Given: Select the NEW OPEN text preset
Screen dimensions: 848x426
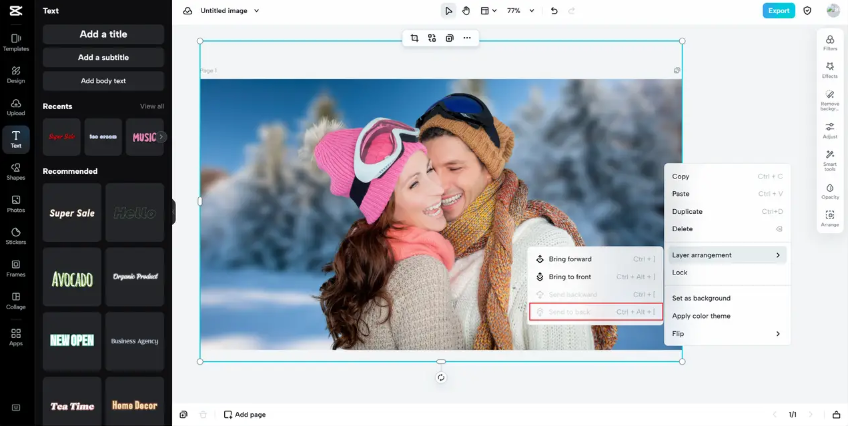Looking at the screenshot, I should (72, 341).
